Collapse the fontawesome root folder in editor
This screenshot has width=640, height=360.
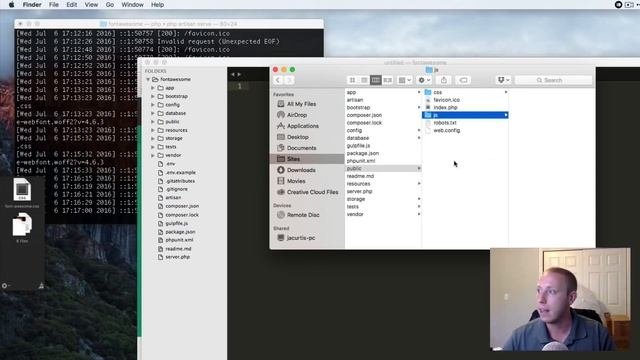pyautogui.click(x=148, y=79)
